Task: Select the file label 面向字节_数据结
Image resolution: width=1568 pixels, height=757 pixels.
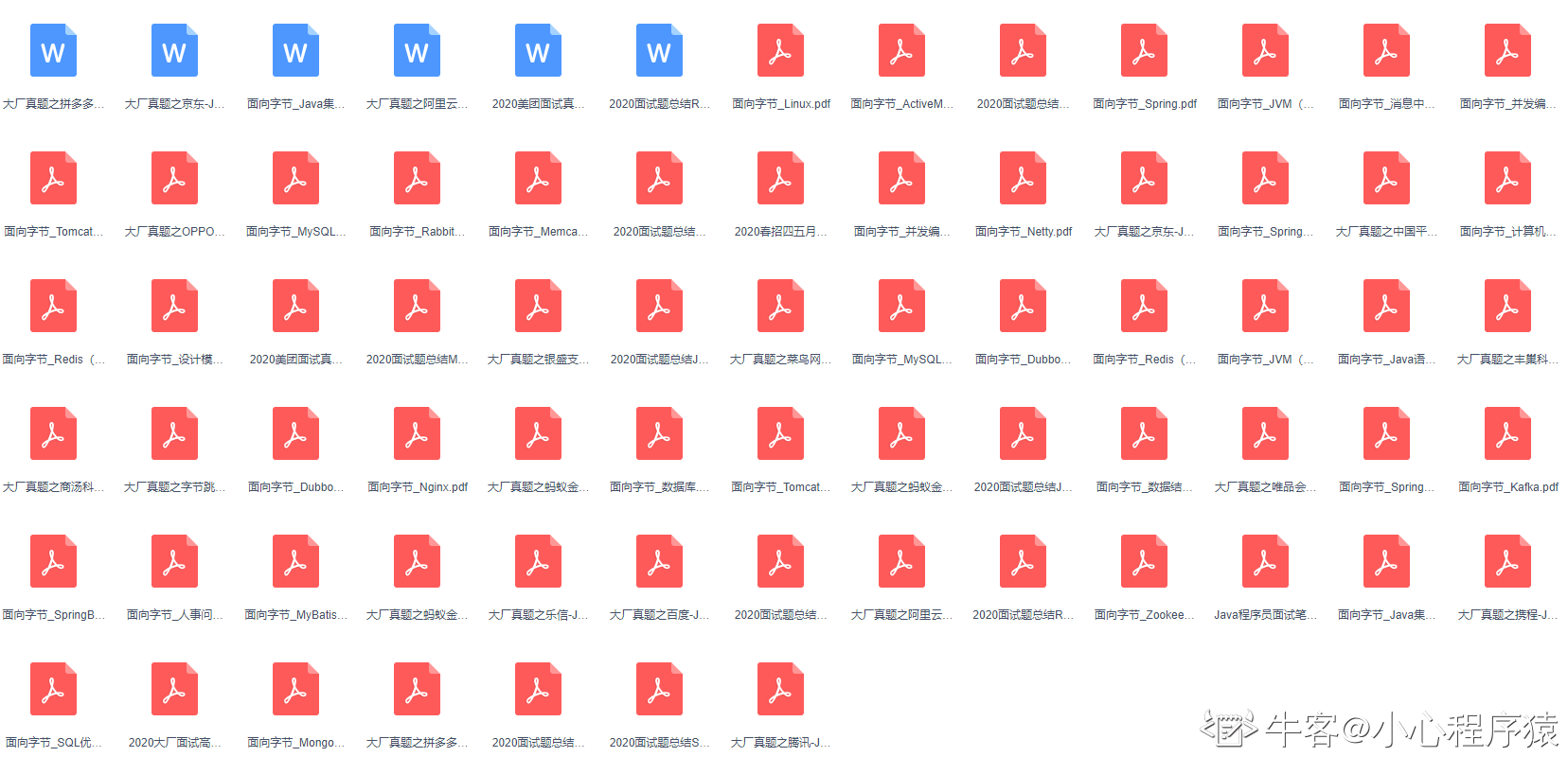Action: [1144, 487]
